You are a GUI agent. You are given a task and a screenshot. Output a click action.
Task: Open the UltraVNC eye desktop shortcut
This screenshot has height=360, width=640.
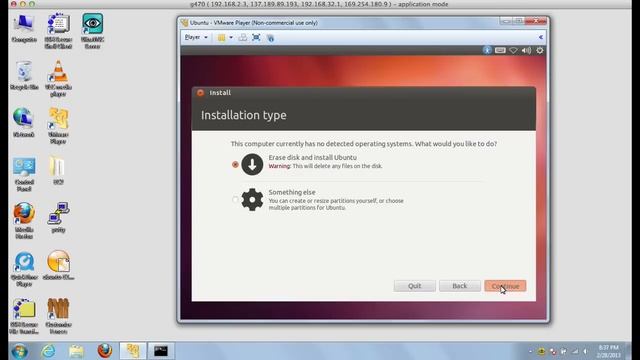click(93, 31)
